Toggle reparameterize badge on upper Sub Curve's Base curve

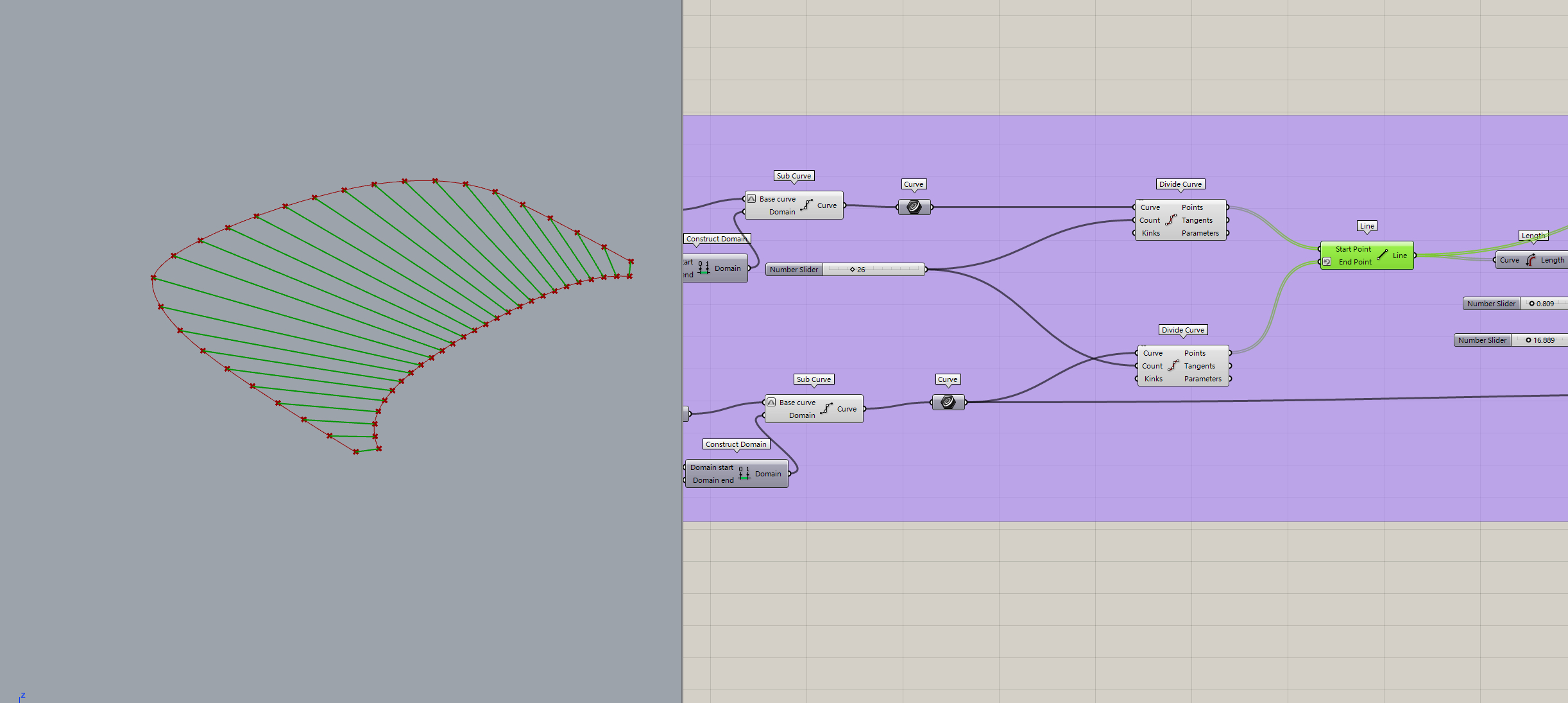(x=751, y=199)
